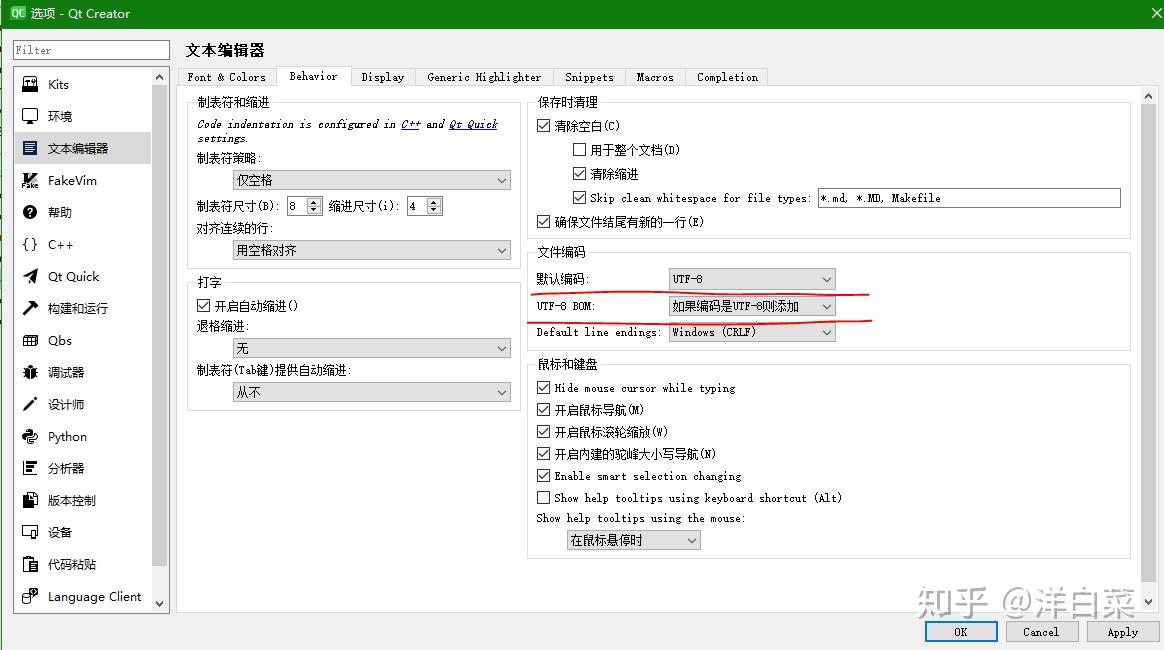
Task: Uncheck 清除空白(C) option
Action: tap(543, 126)
